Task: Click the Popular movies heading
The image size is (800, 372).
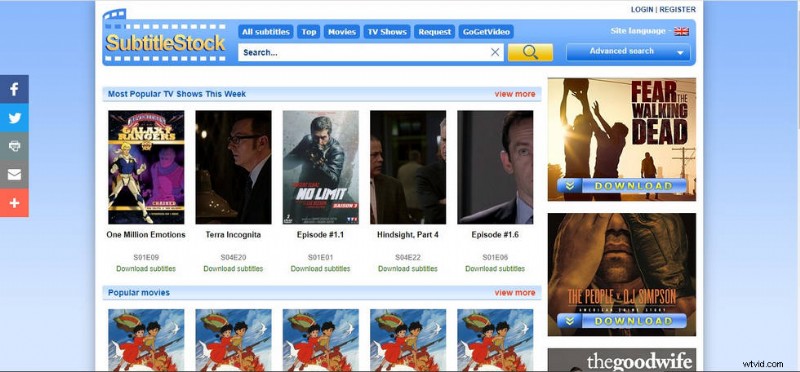Action: pyautogui.click(x=139, y=292)
